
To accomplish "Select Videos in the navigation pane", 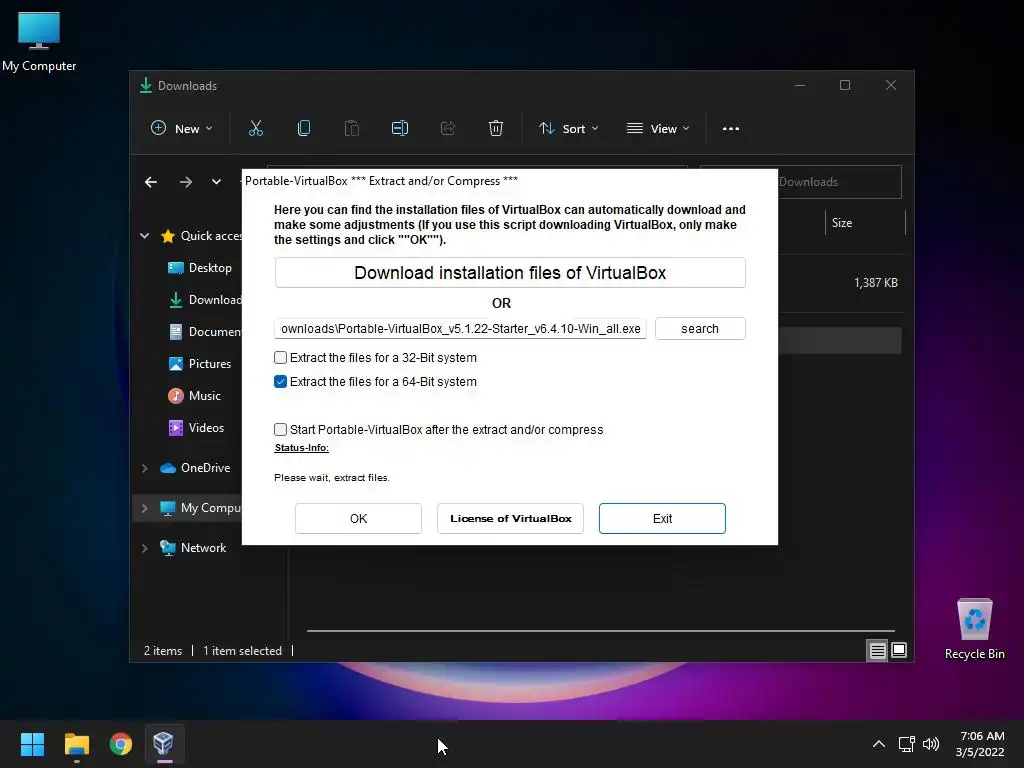I will (x=197, y=428).
